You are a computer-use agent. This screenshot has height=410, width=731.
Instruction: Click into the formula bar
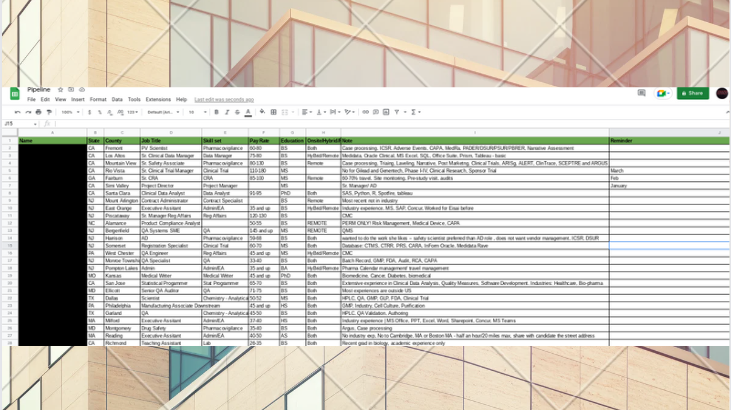pos(392,124)
